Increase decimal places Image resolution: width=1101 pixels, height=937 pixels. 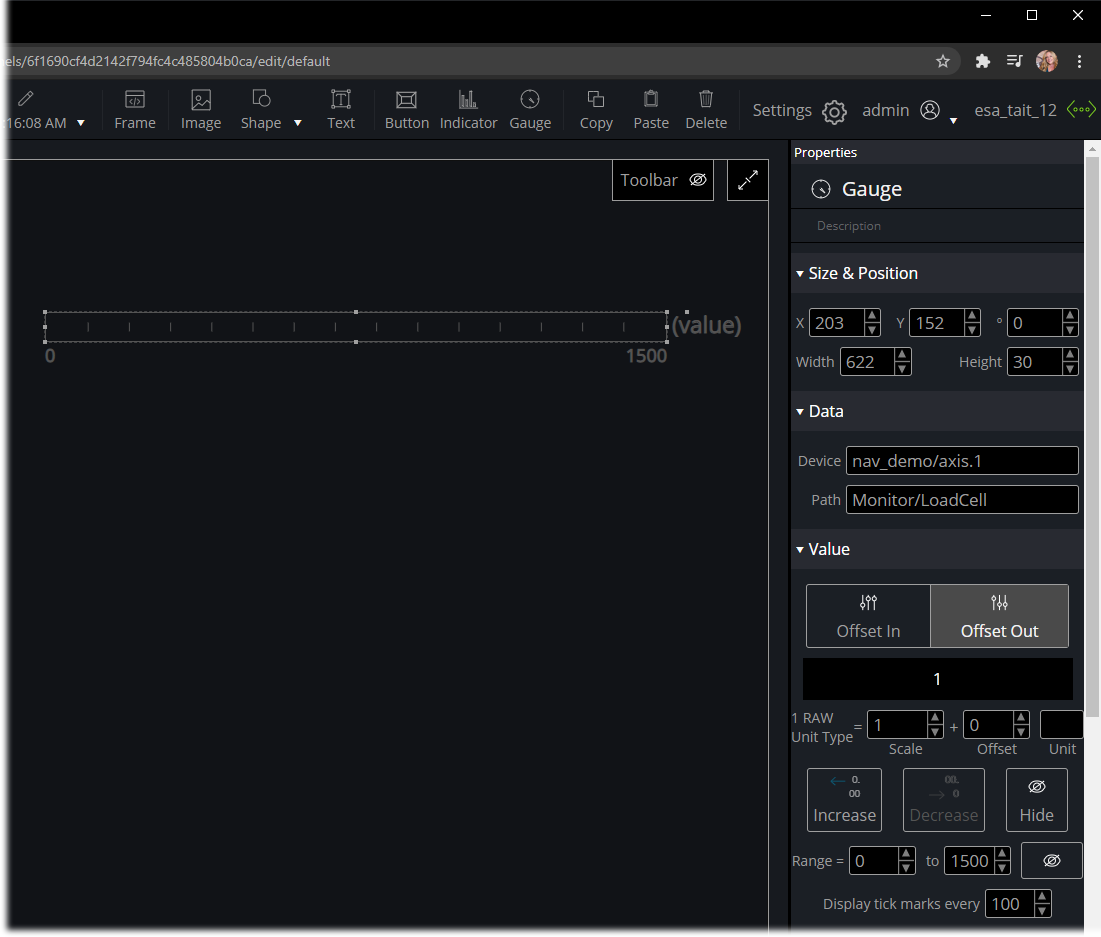tap(844, 800)
